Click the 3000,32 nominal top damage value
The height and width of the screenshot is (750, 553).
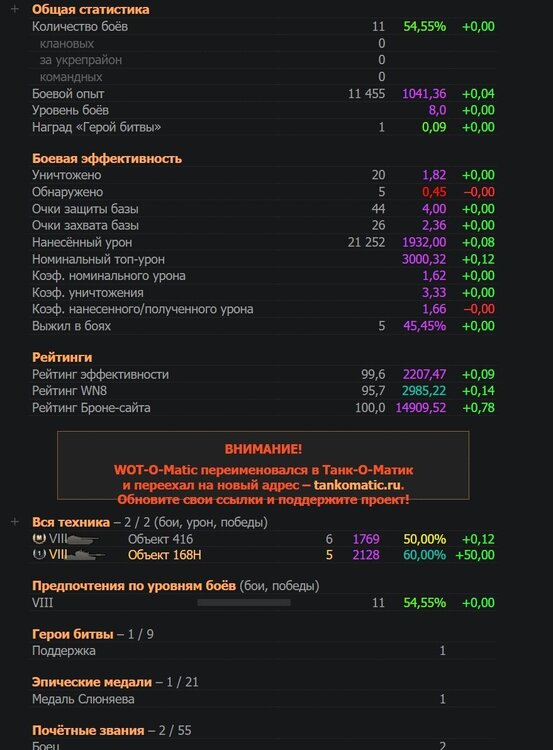pyautogui.click(x=424, y=259)
